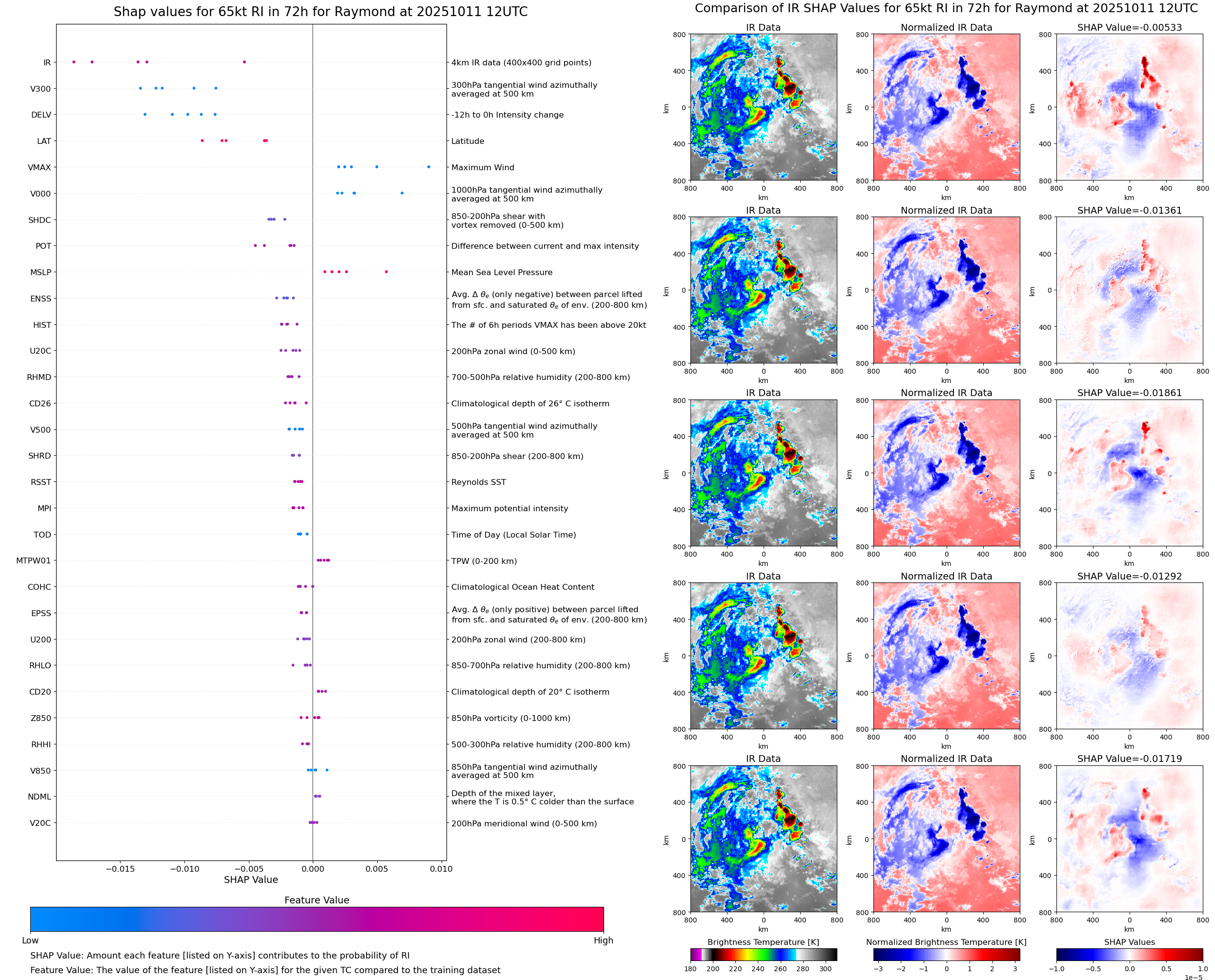Click the bottom Normalized IR Data image

pyautogui.click(x=946, y=839)
